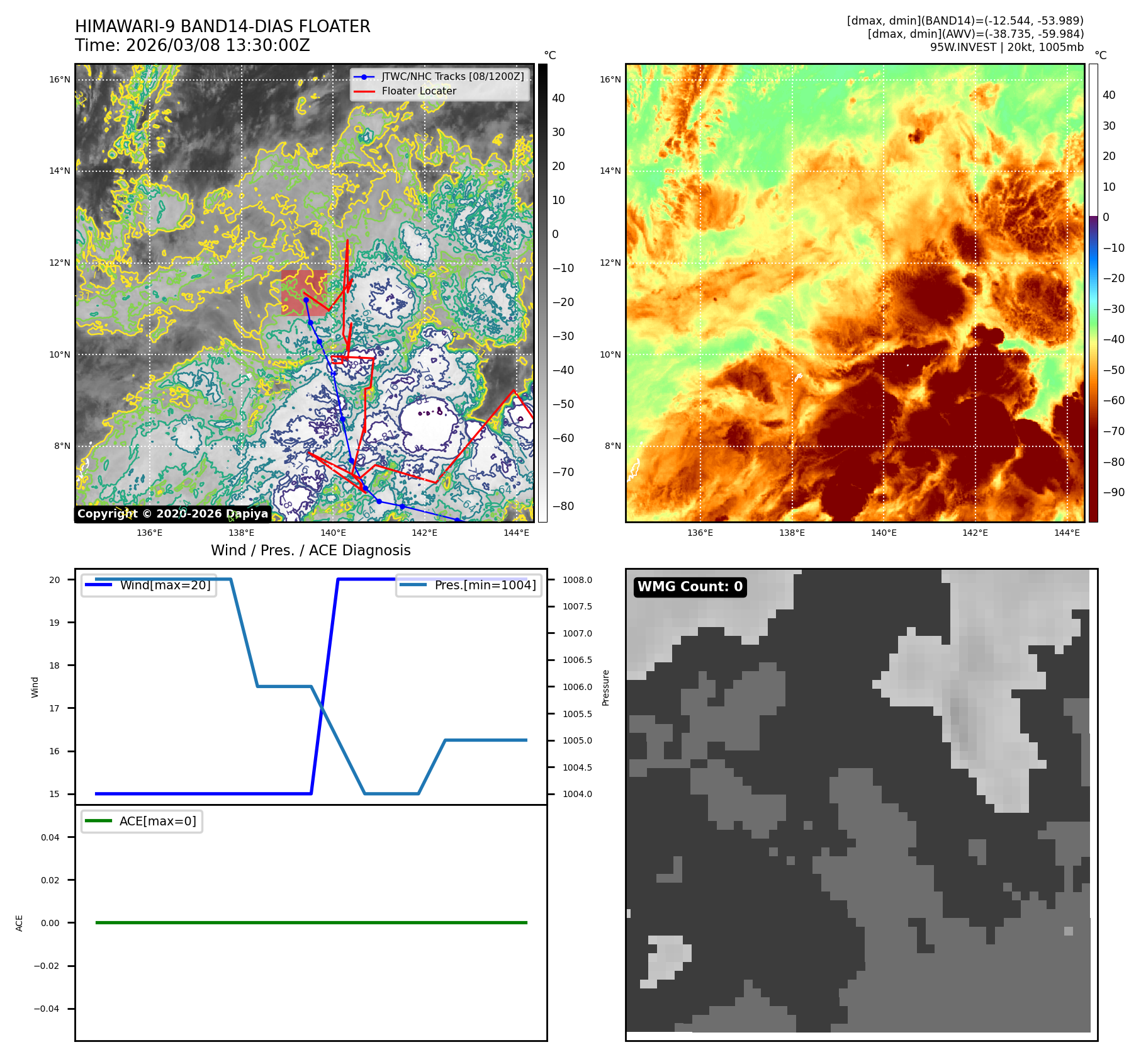Image resolution: width=1141 pixels, height=1064 pixels.
Task: Click the blue Wind legend line sample
Action: [98, 585]
